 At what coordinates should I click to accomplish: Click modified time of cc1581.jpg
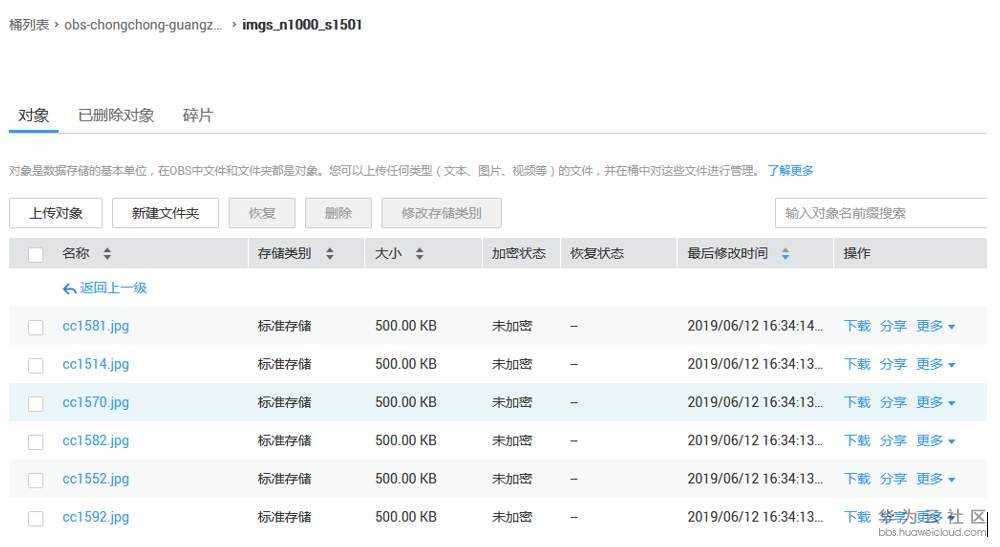[755, 326]
